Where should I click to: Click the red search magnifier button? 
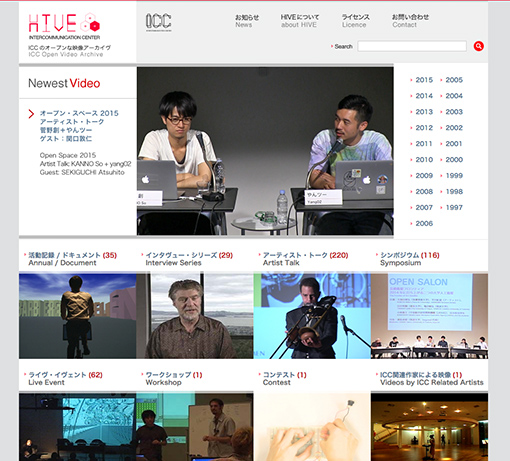pos(478,46)
